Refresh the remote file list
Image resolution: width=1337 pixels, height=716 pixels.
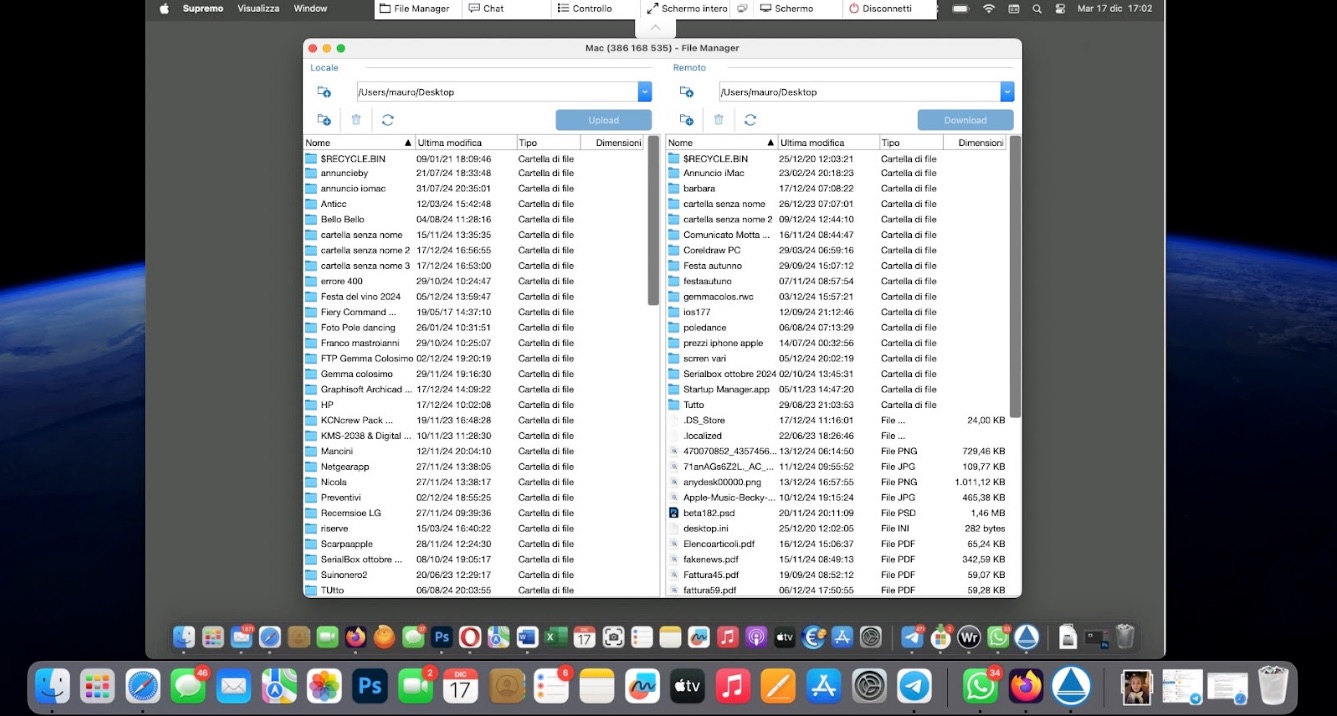click(x=750, y=119)
